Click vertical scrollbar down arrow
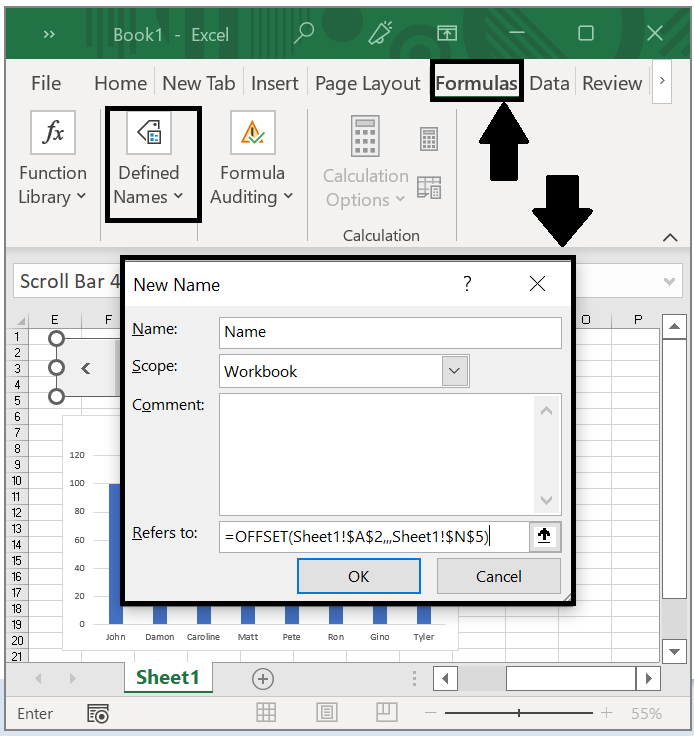694x736 pixels. (674, 651)
